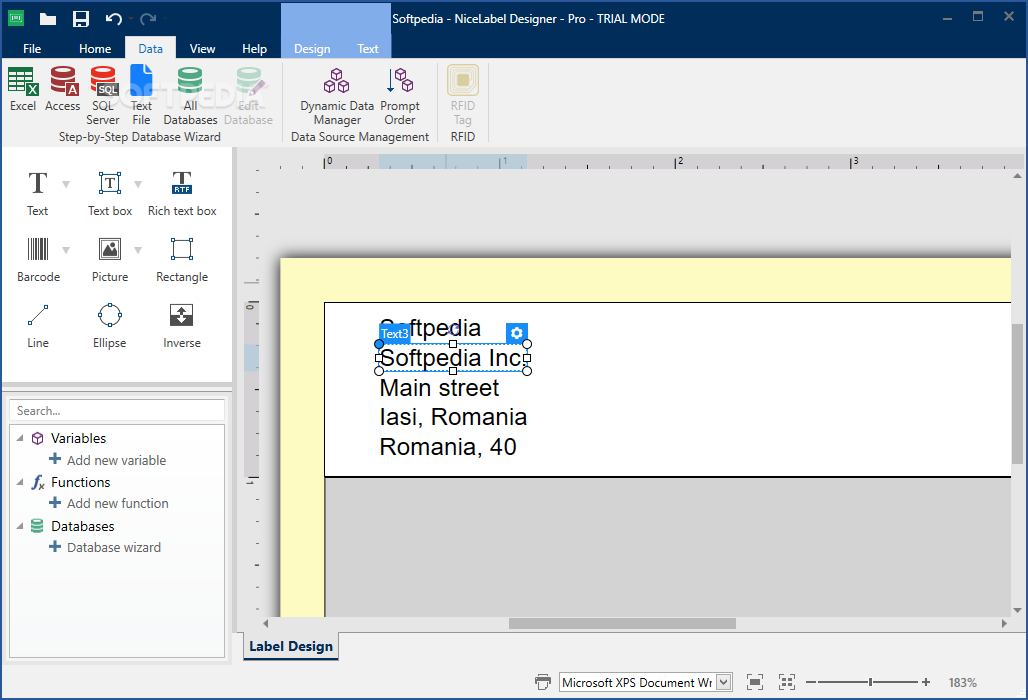Choose the Inverse object tool
Image resolution: width=1028 pixels, height=700 pixels.
pyautogui.click(x=182, y=325)
